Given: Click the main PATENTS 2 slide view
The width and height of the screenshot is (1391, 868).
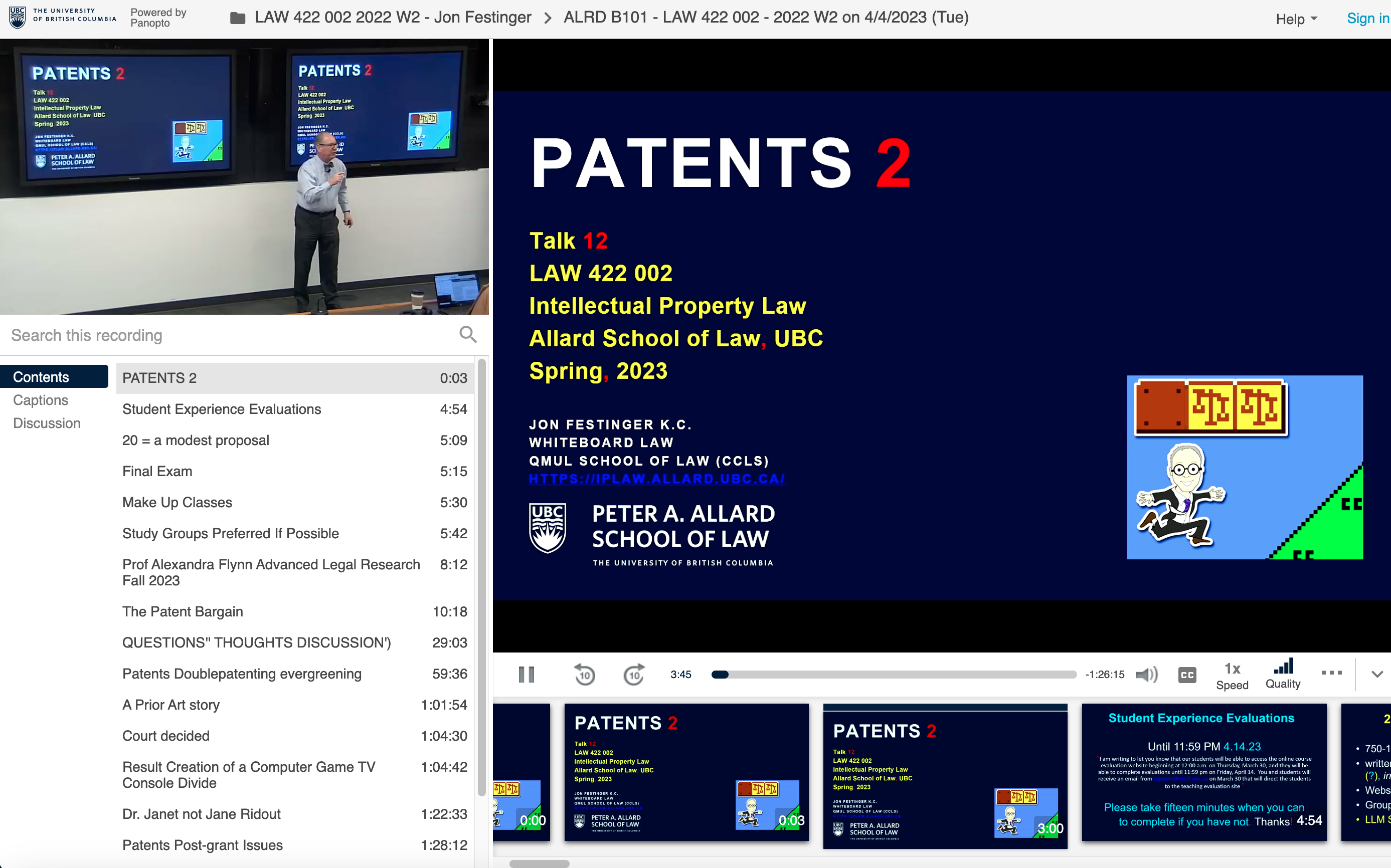Looking at the screenshot, I should [x=941, y=346].
